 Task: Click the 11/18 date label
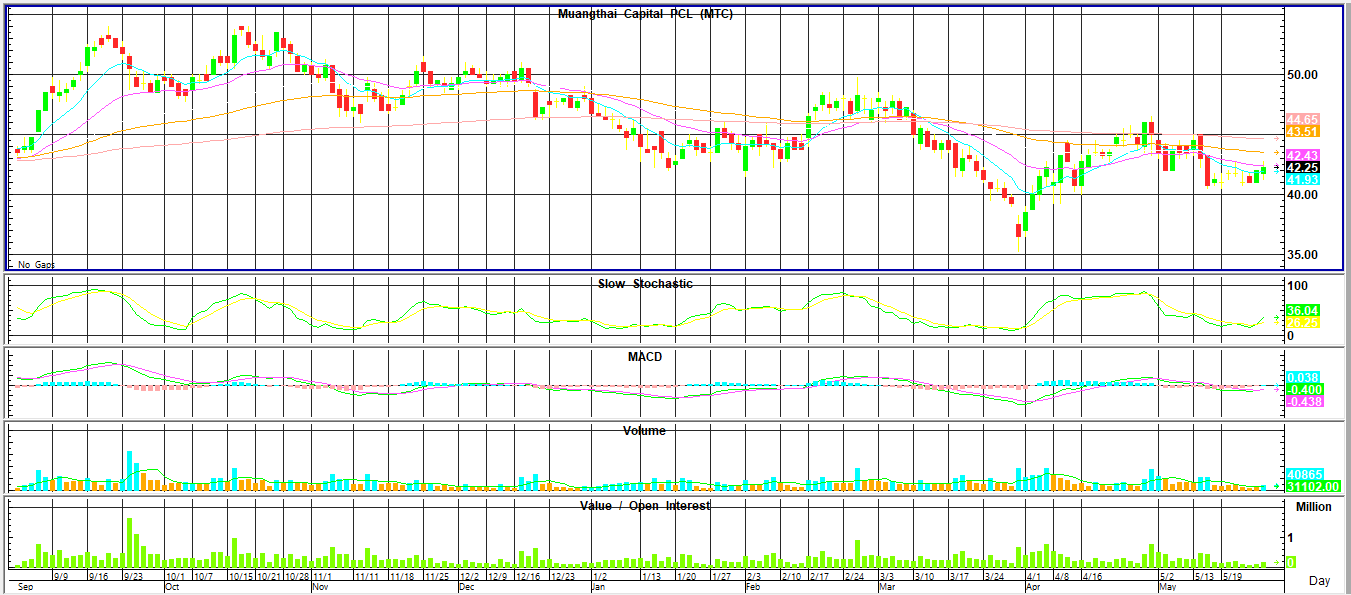pos(402,577)
